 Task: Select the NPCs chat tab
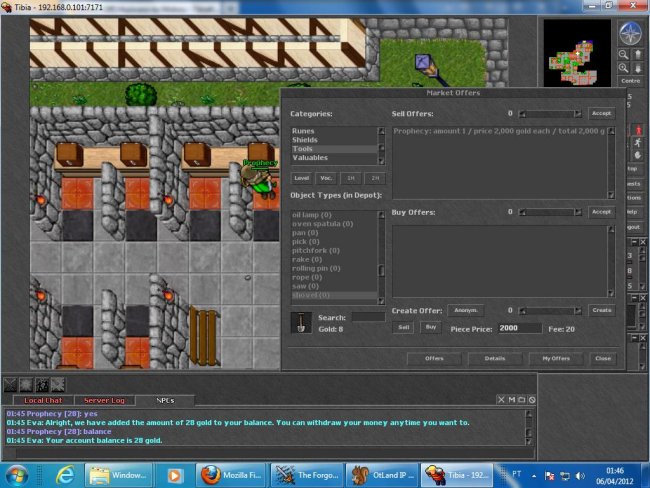165,401
